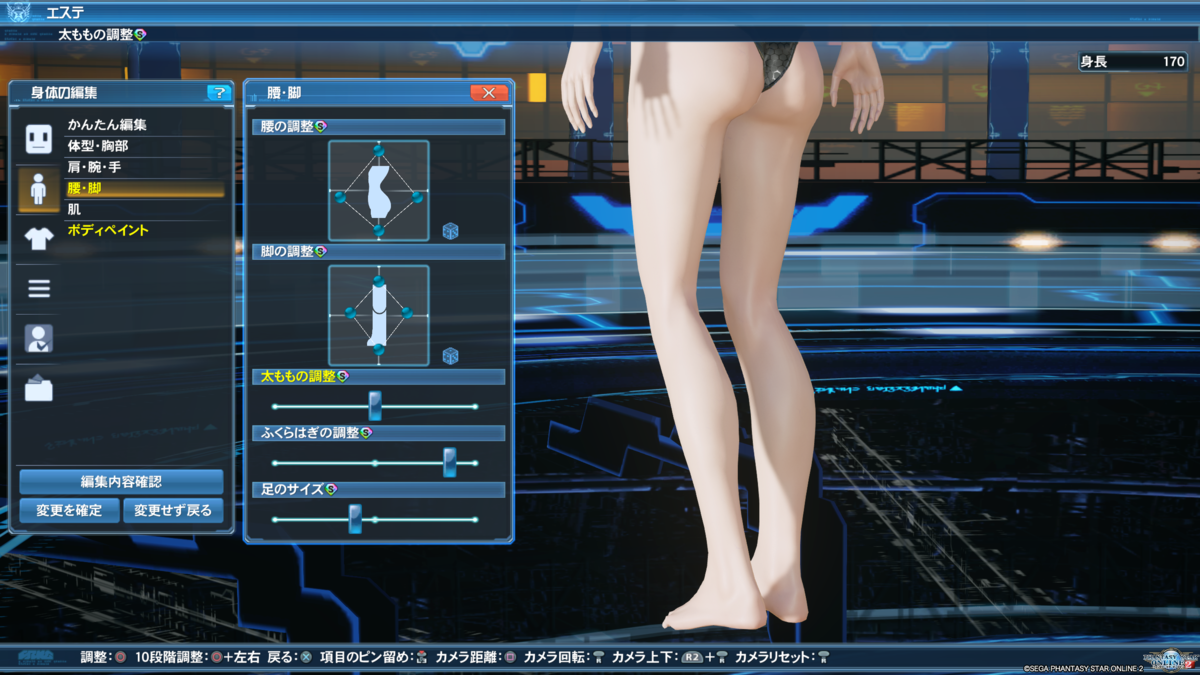
Task: Open the three-line list icon category
Action: 39,289
